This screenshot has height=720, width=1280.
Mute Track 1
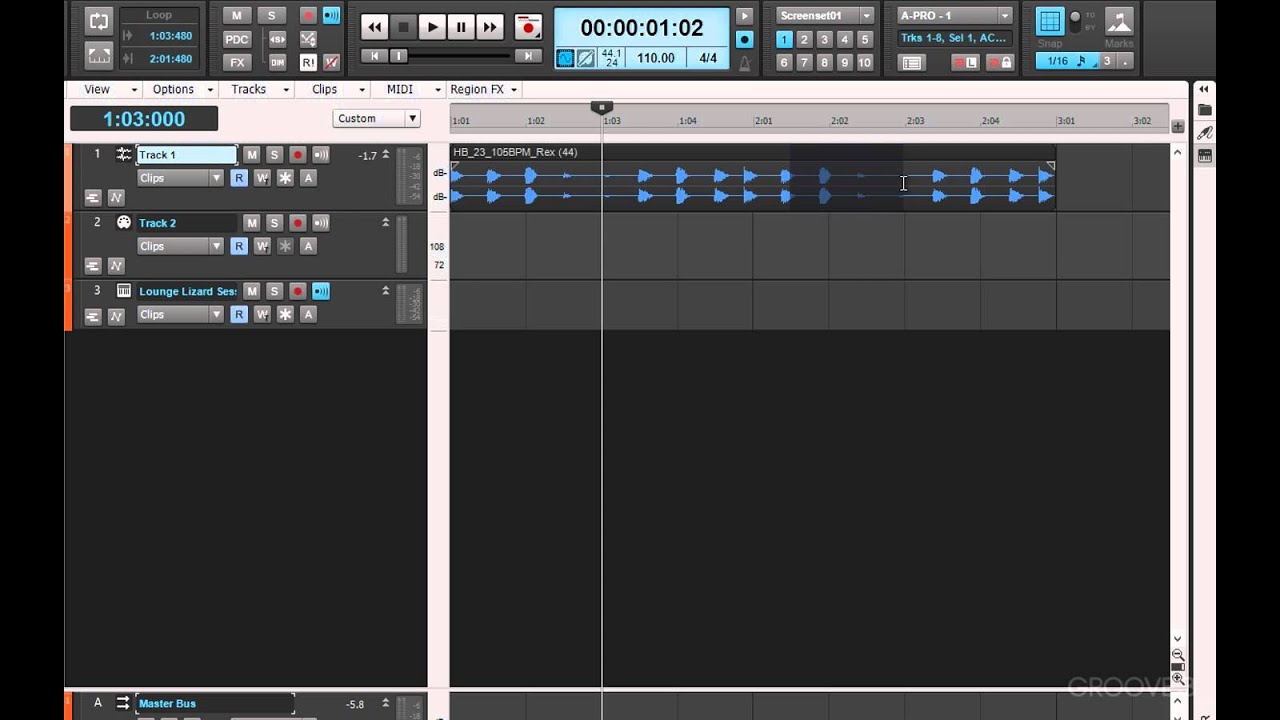pyautogui.click(x=252, y=154)
